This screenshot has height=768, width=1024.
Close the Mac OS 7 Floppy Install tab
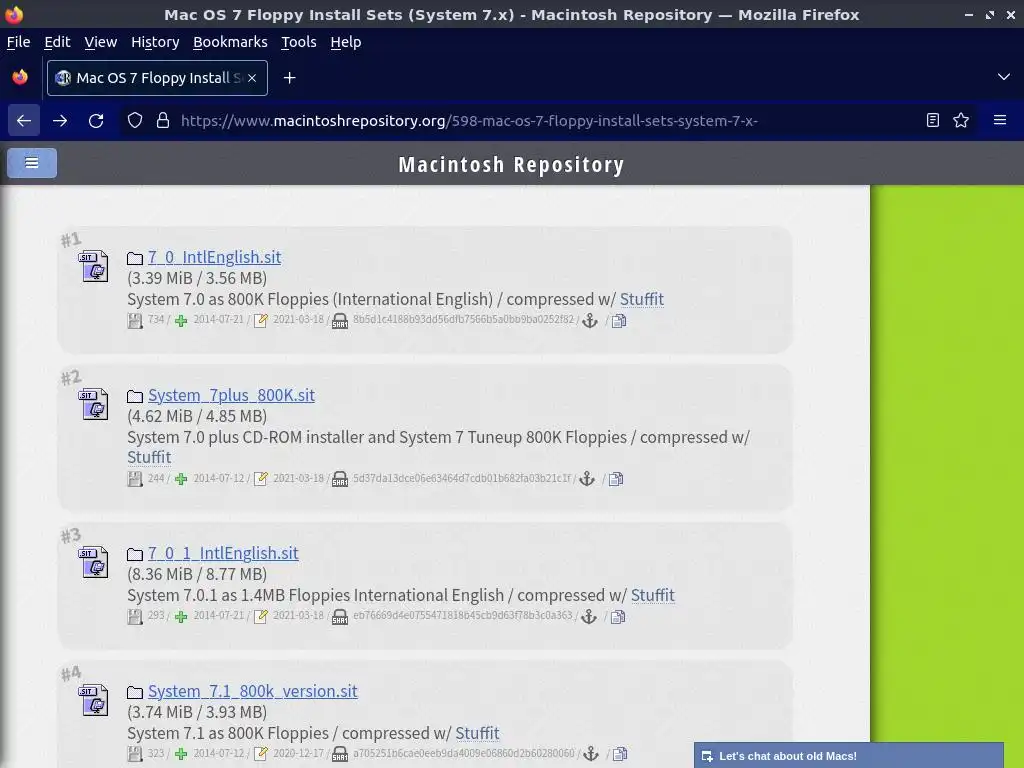[x=252, y=78]
